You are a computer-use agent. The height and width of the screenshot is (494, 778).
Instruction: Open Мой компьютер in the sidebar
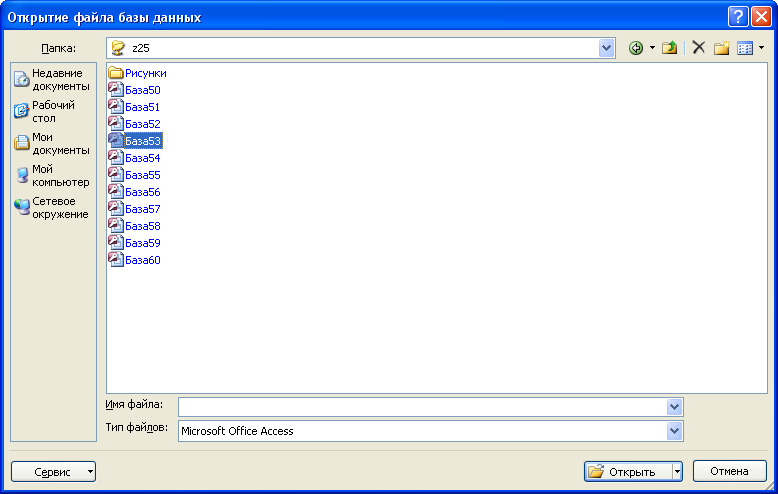[x=53, y=176]
